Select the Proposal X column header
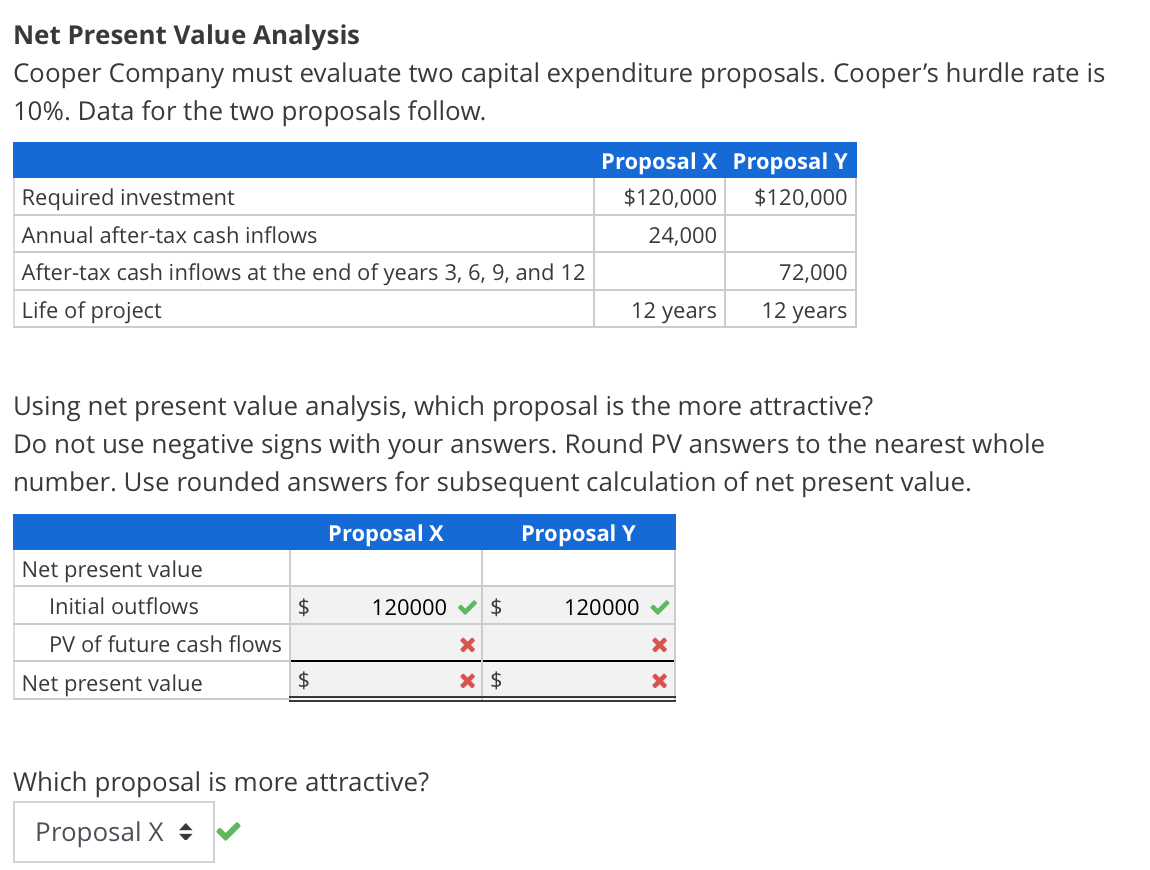 click(385, 533)
